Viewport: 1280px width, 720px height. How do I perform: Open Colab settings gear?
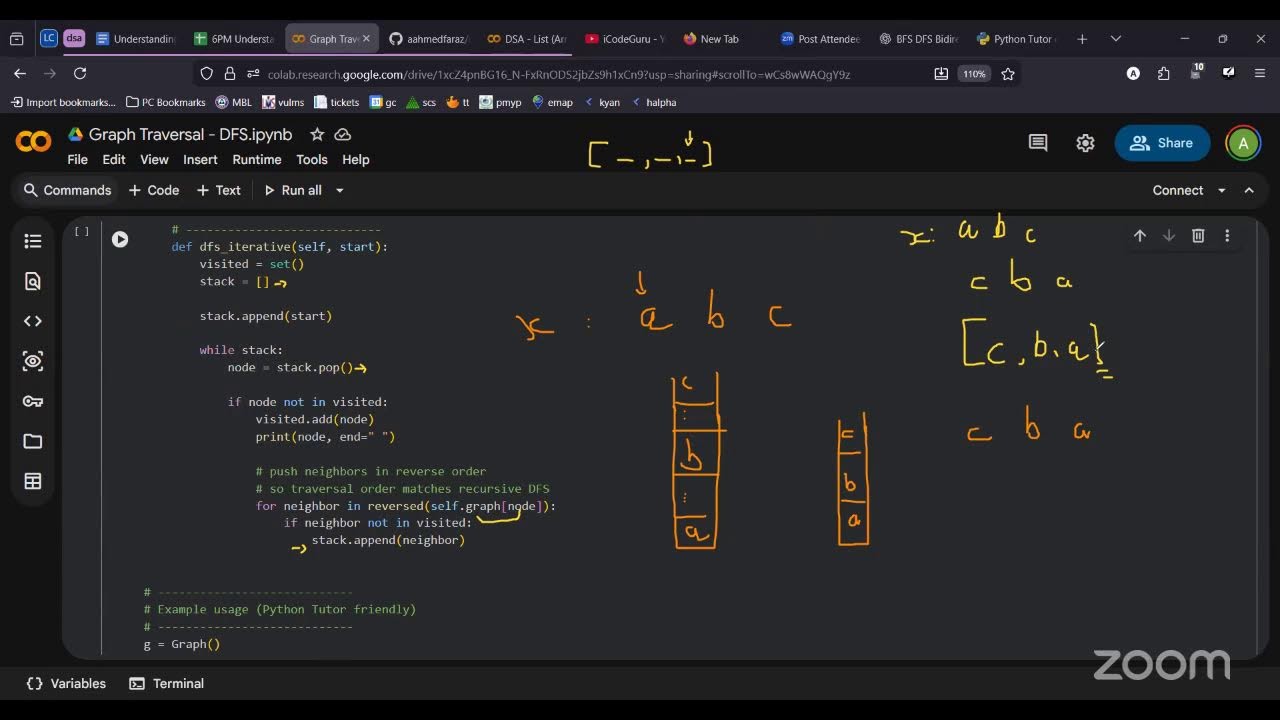coord(1085,143)
